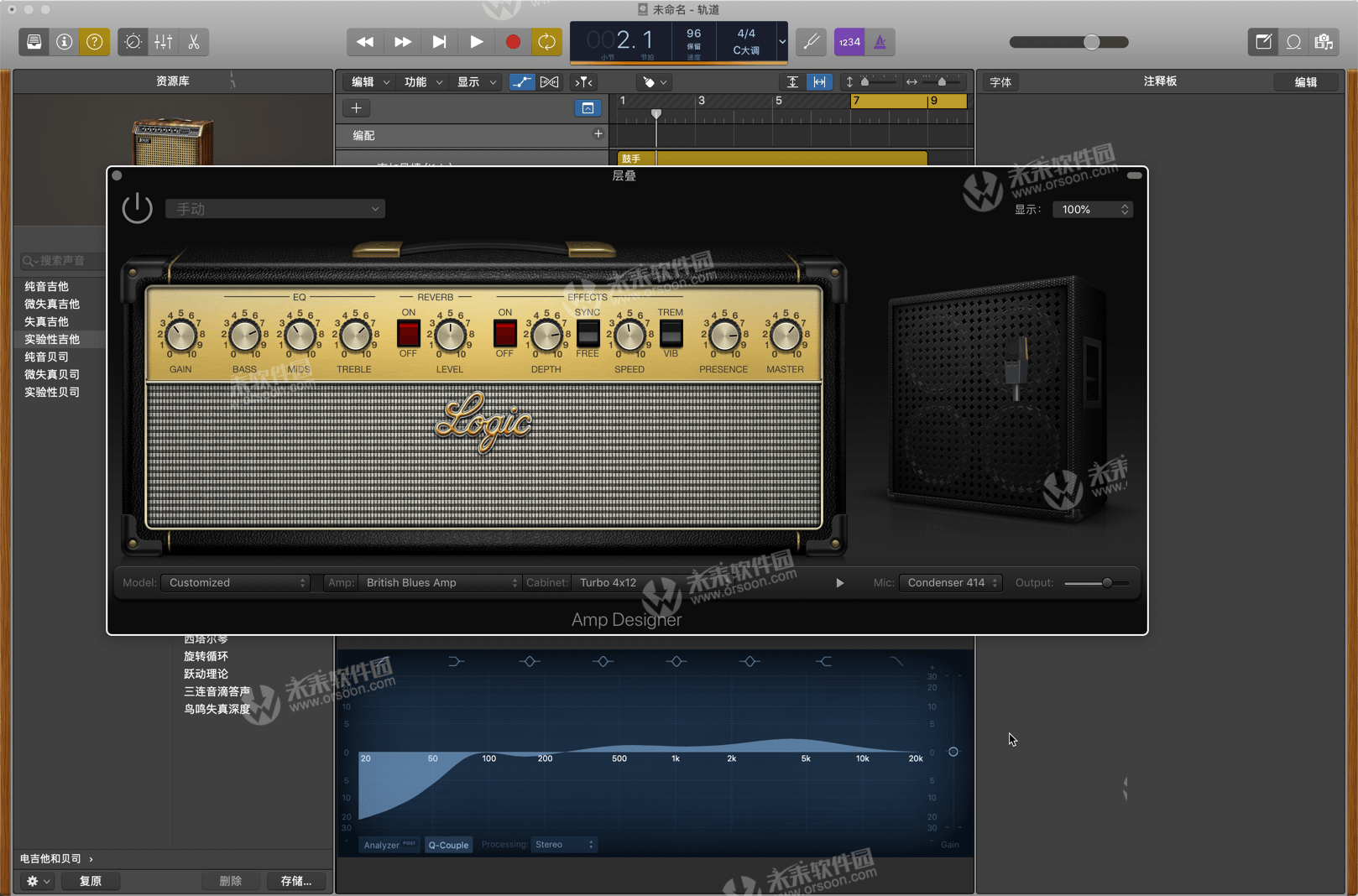Click the Rewind transport button

365,42
